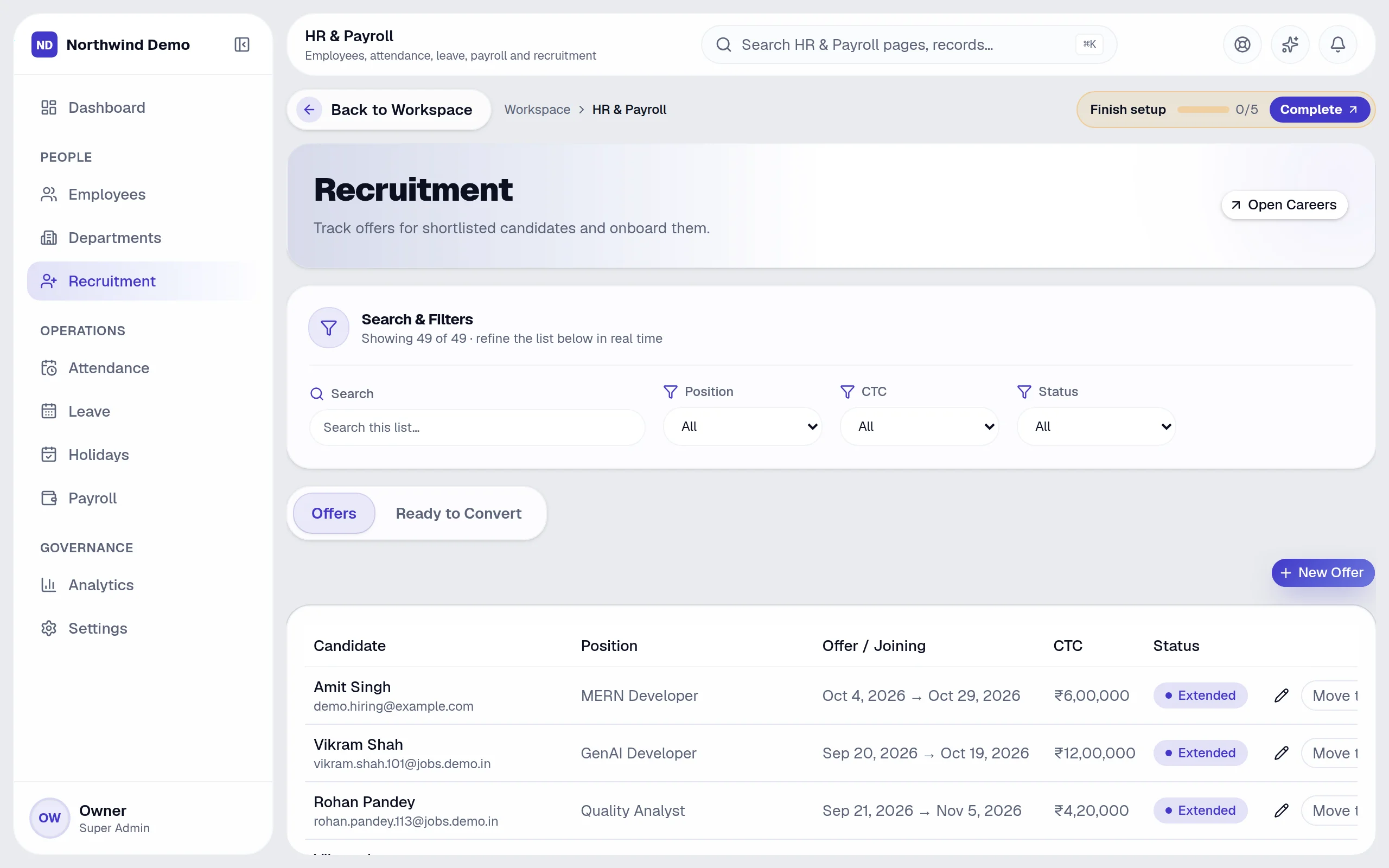Click Move button in Vikram Shah's row

tap(1330, 752)
